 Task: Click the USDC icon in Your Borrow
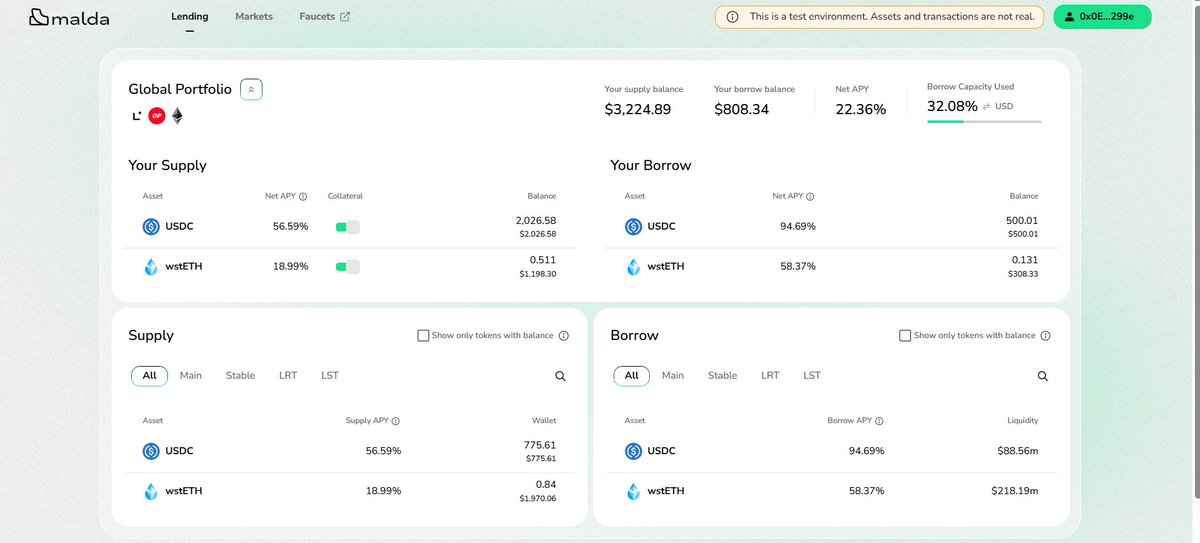click(633, 227)
